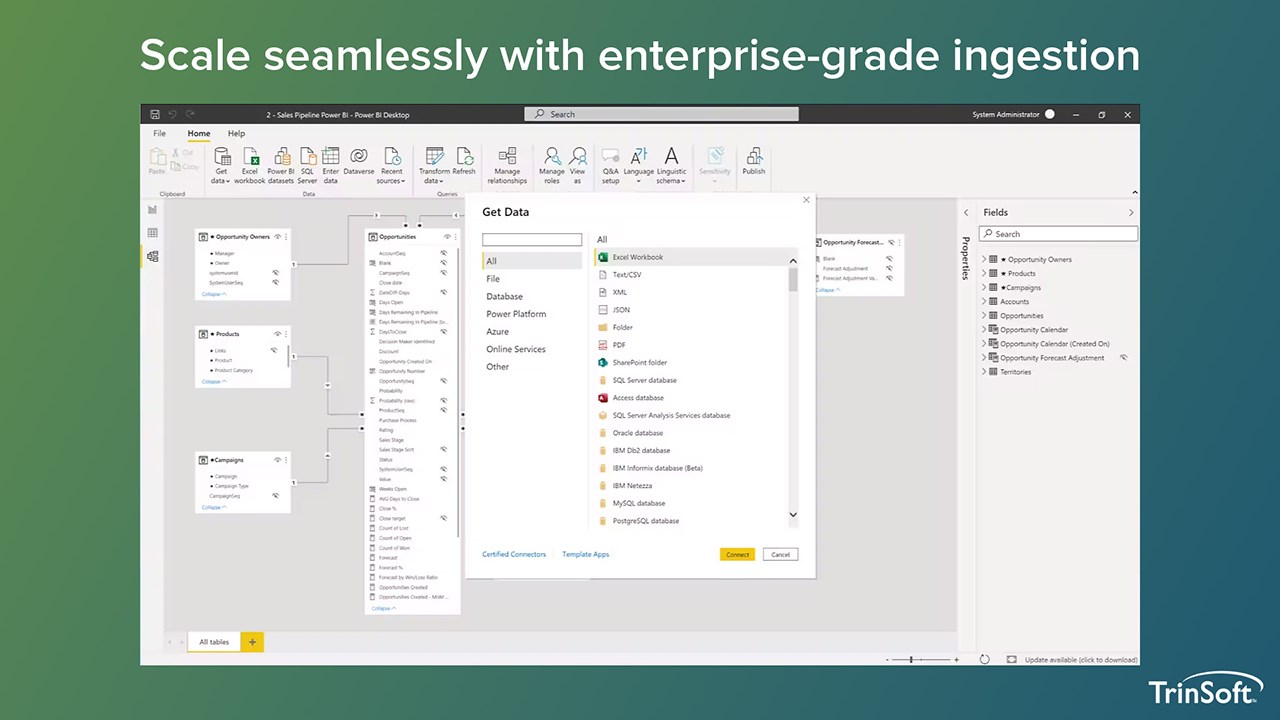Switch to Report view in left sidebar
This screenshot has width=1280, height=720.
point(152,210)
